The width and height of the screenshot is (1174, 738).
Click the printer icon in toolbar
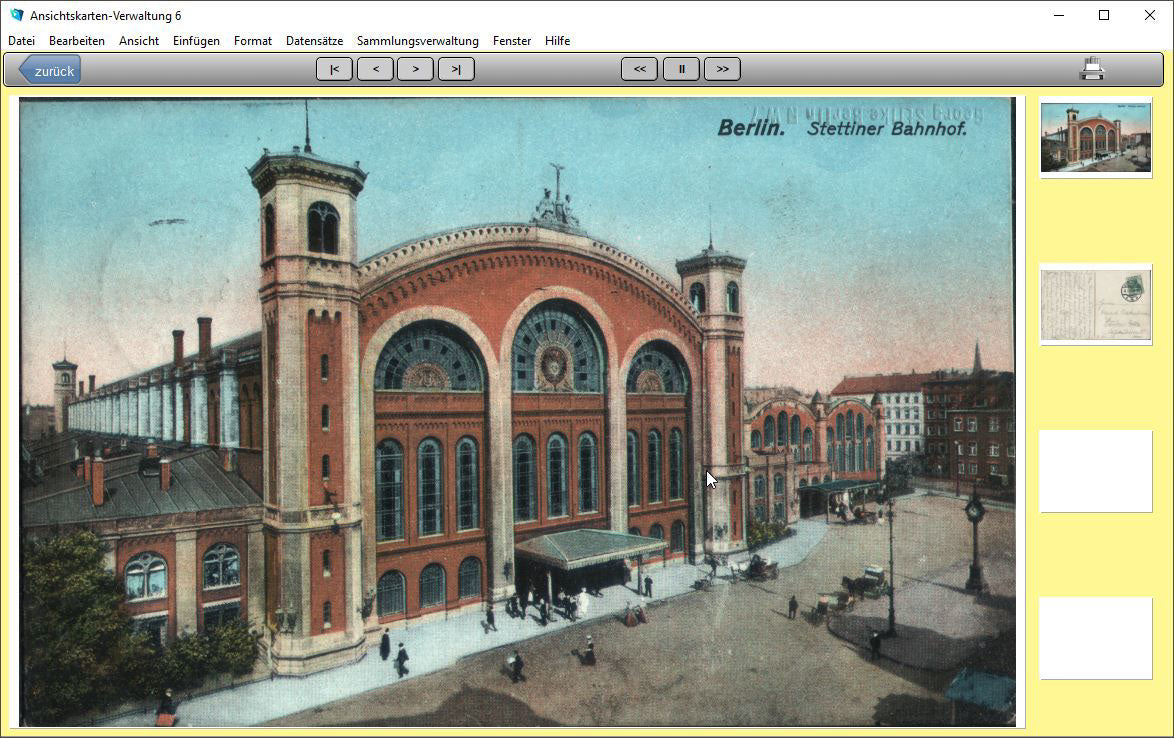pyautogui.click(x=1092, y=69)
